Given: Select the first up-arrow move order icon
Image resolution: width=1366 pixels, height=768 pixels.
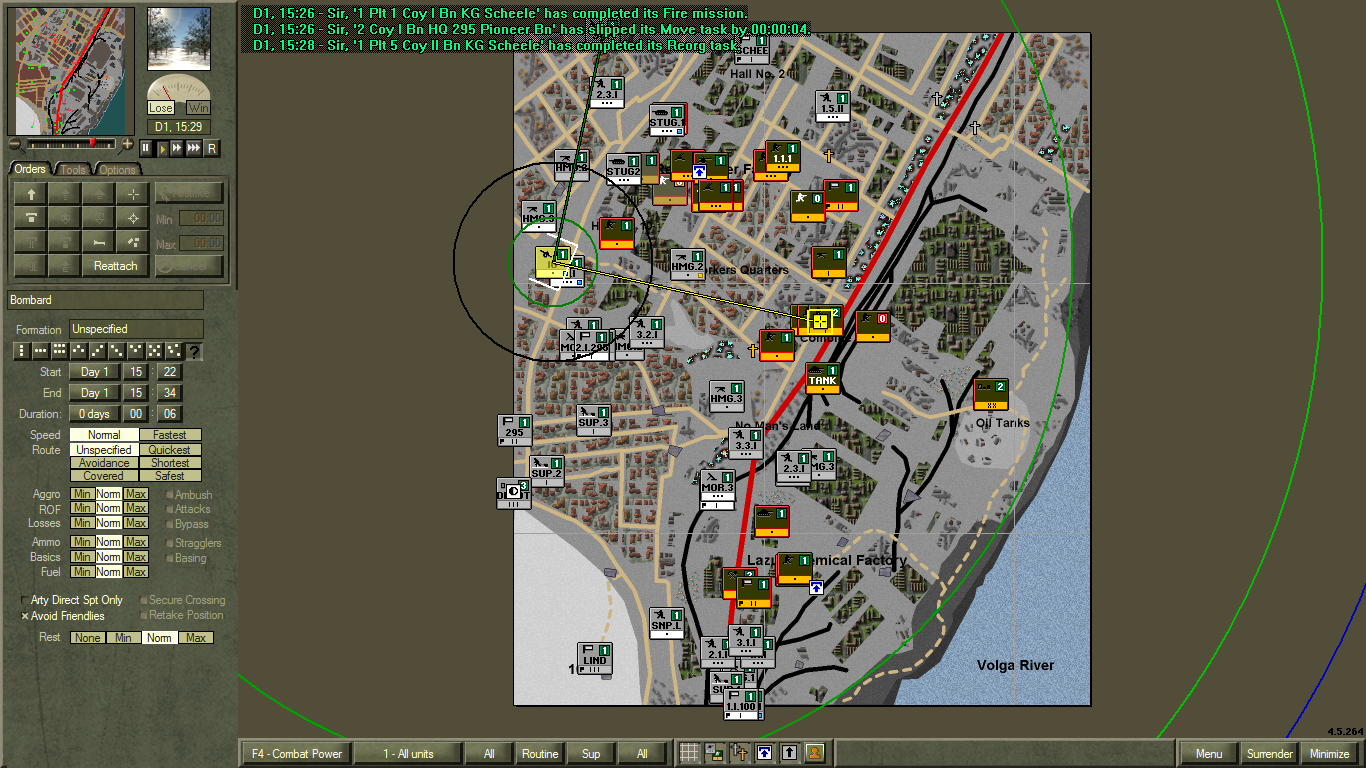Looking at the screenshot, I should (31, 194).
